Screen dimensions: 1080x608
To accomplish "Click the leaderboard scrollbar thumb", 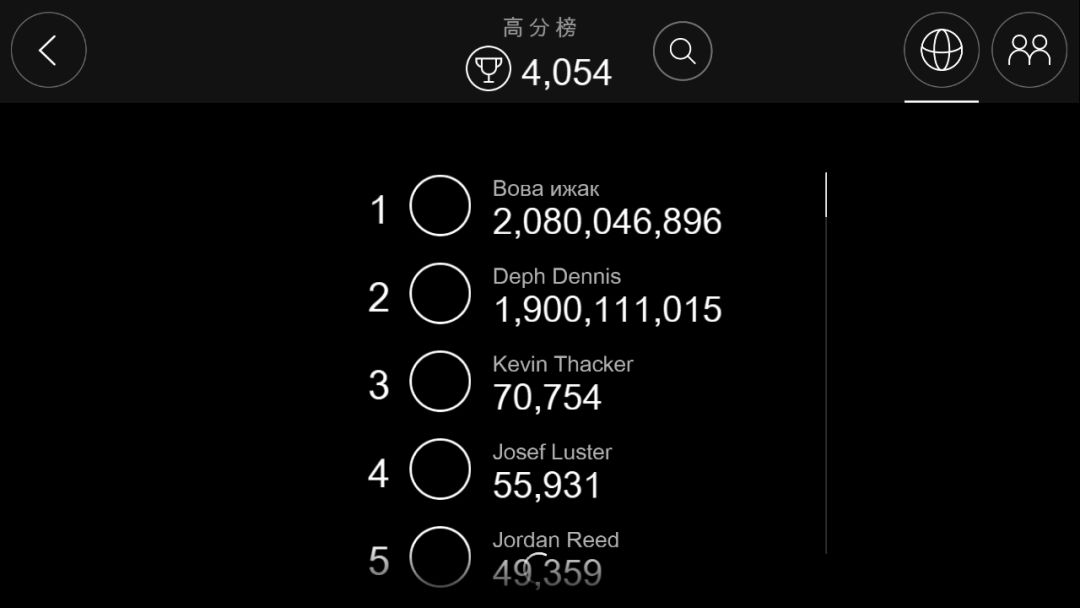I will [826, 195].
